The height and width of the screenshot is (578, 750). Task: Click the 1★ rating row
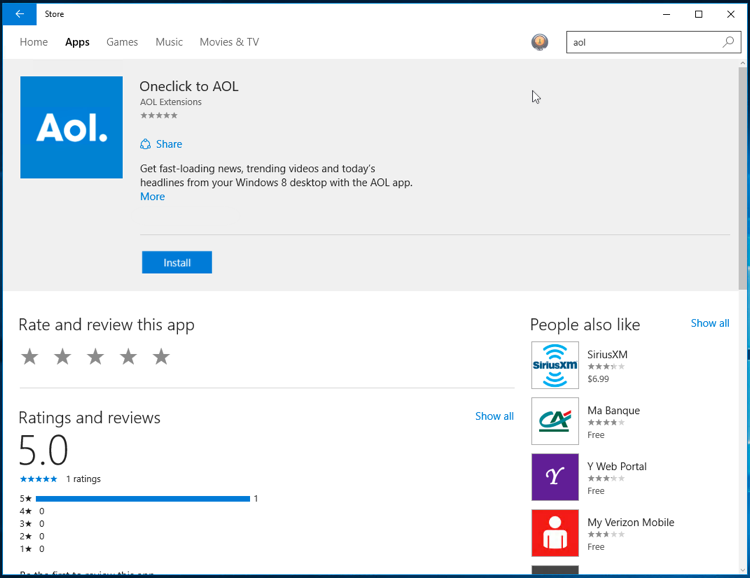32,549
